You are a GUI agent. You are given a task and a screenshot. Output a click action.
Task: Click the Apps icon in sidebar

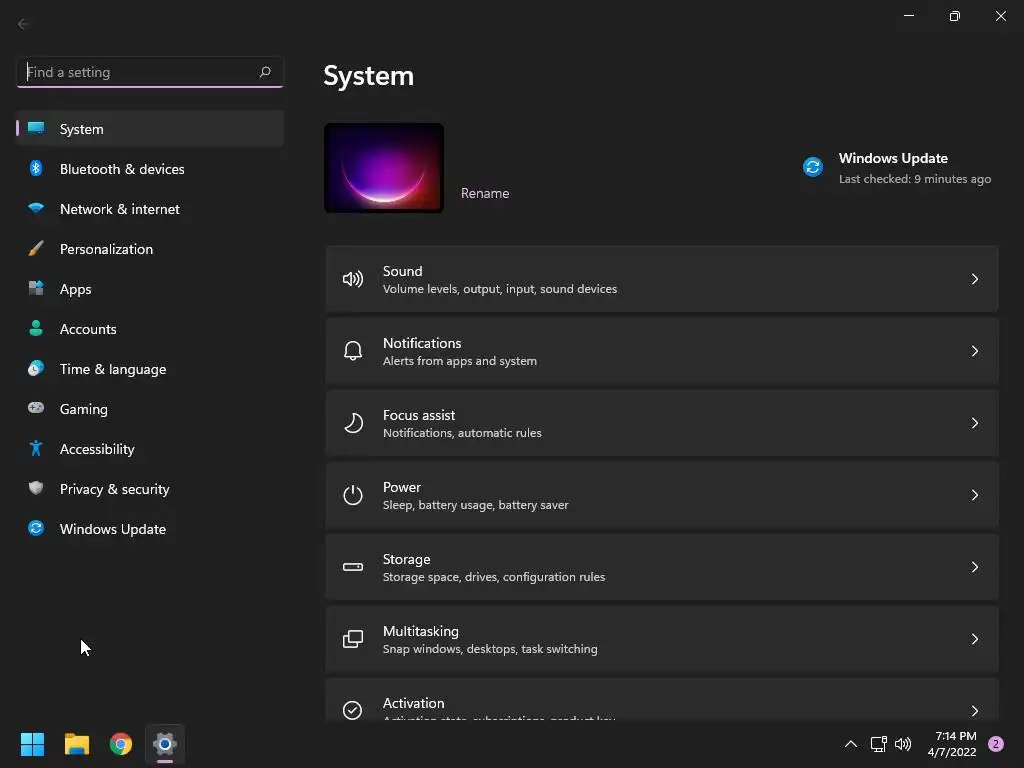[36, 288]
